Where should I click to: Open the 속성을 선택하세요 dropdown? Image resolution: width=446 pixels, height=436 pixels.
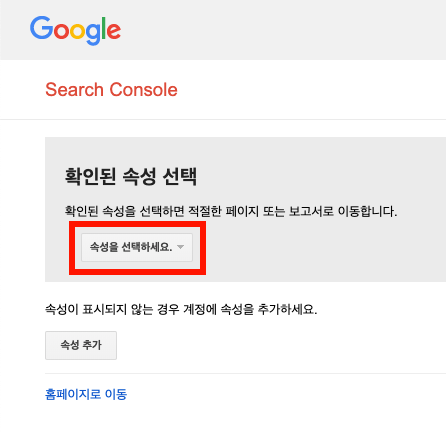pos(137,247)
